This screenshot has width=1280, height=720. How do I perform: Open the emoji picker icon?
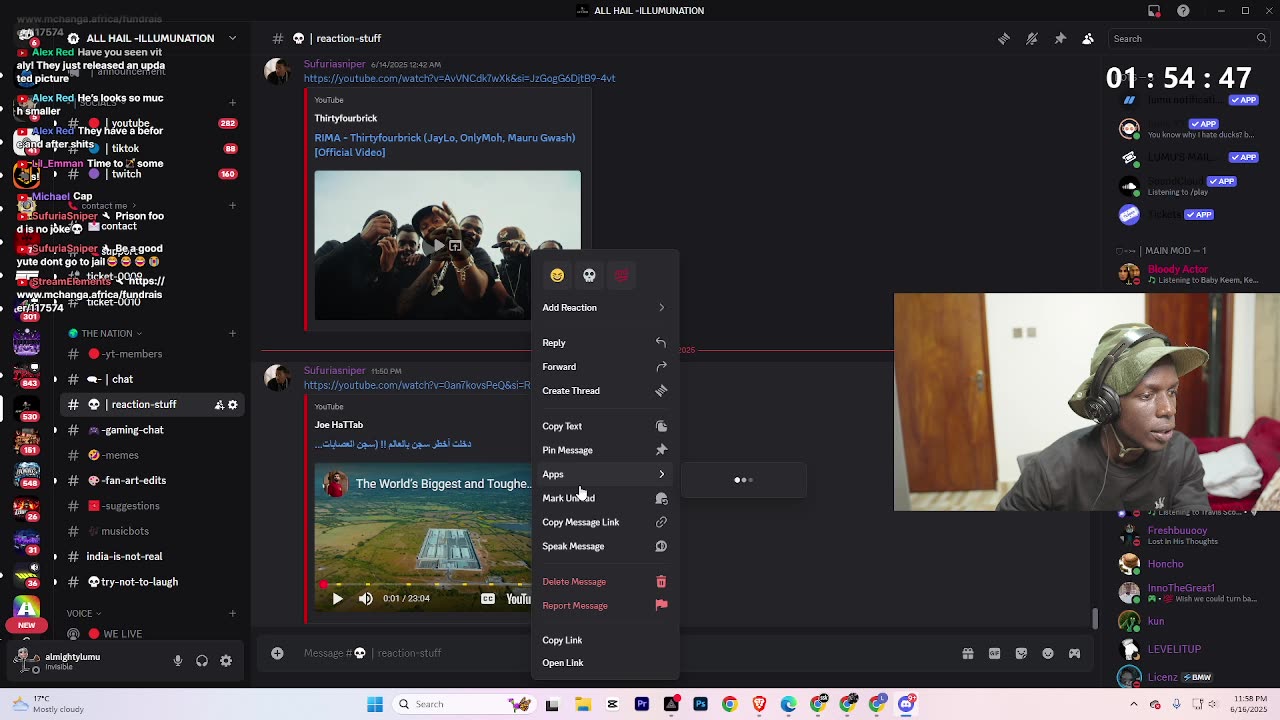[x=1048, y=654]
